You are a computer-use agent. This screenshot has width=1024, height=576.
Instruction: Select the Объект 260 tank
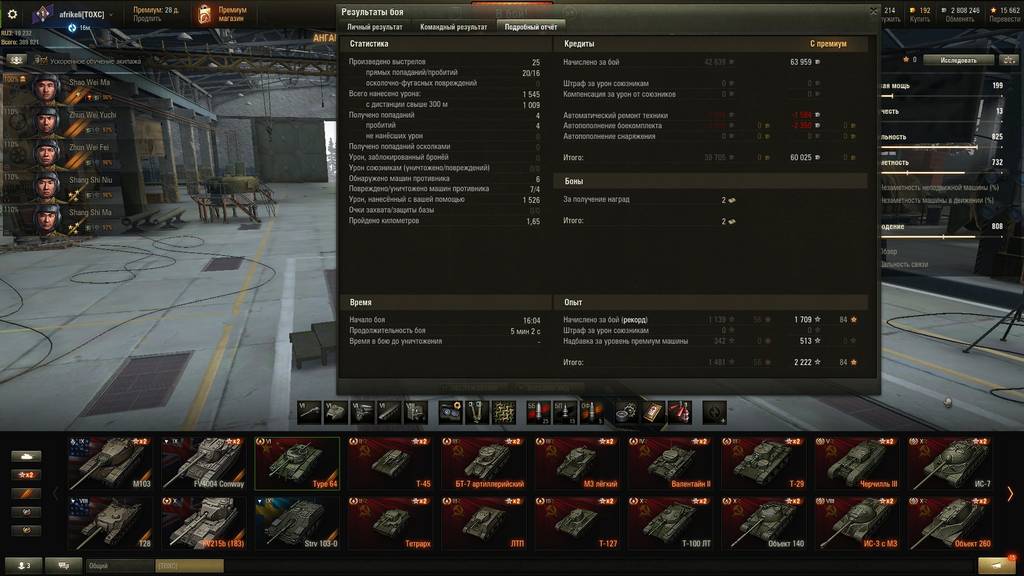coord(951,522)
